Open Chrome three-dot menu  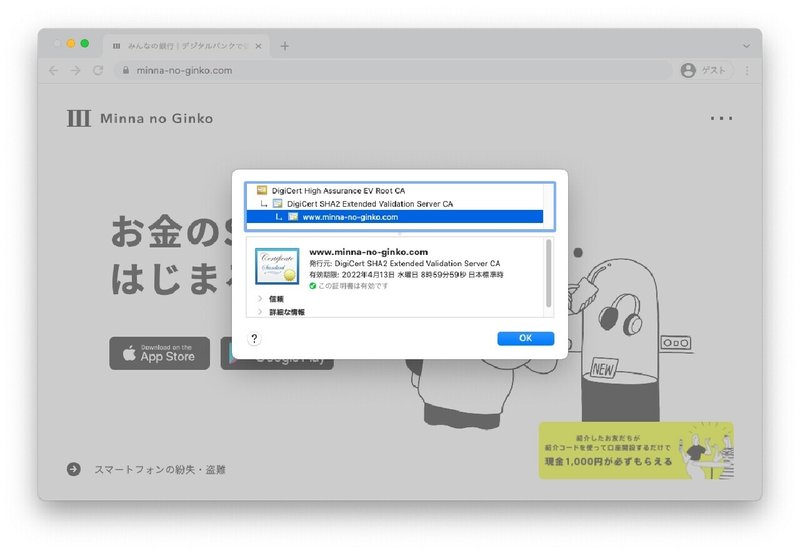point(747,70)
